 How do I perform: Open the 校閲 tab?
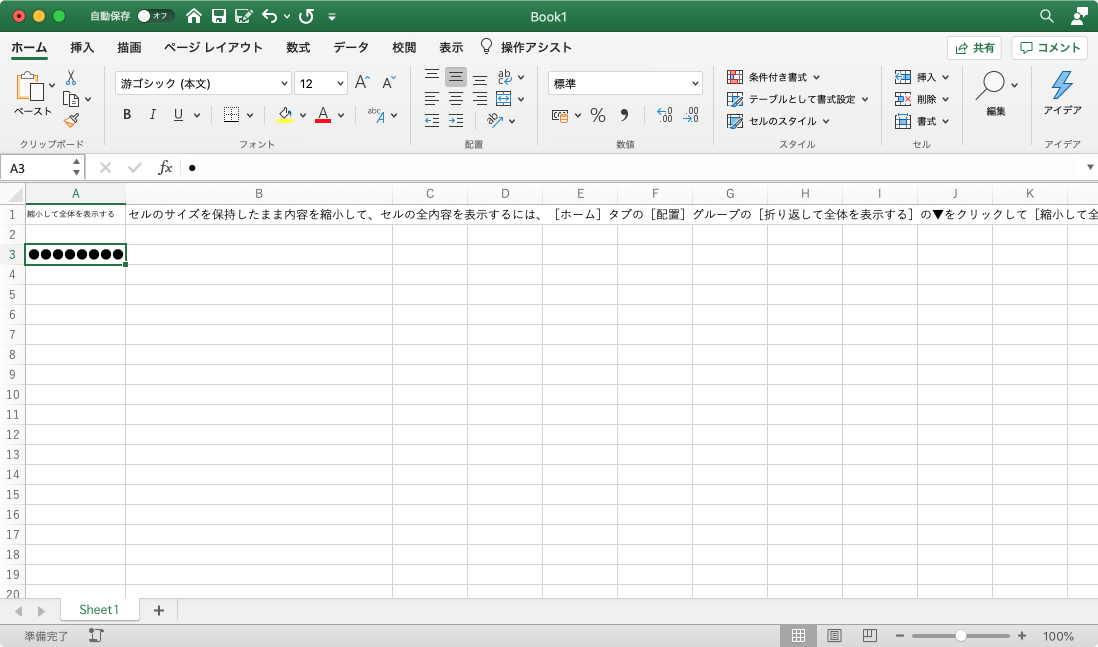[x=404, y=47]
